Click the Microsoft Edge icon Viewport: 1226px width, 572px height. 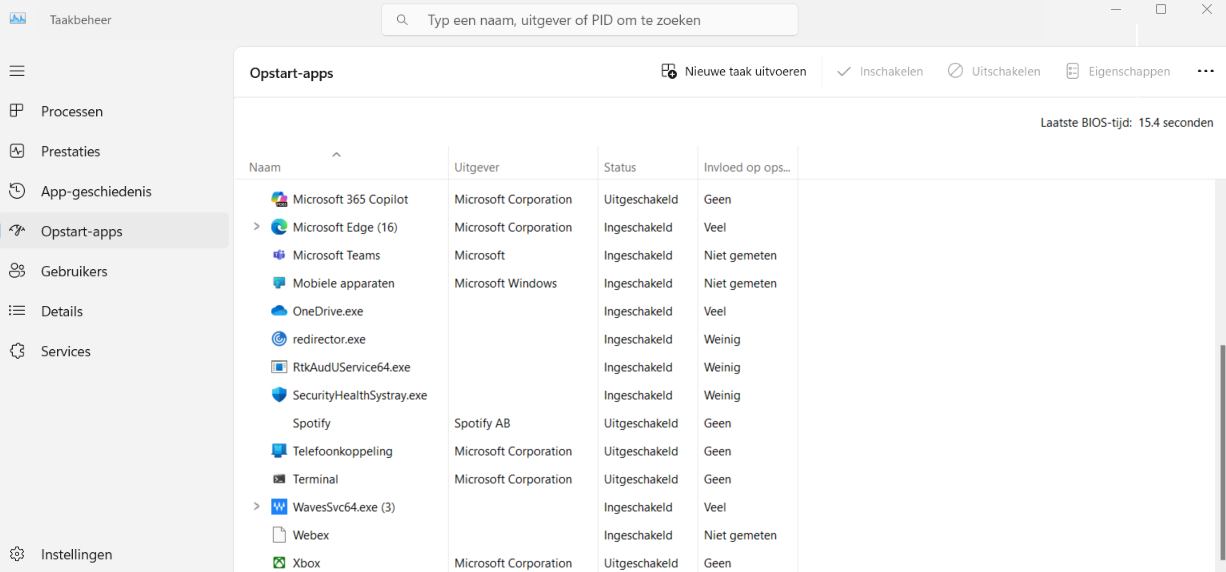279,227
